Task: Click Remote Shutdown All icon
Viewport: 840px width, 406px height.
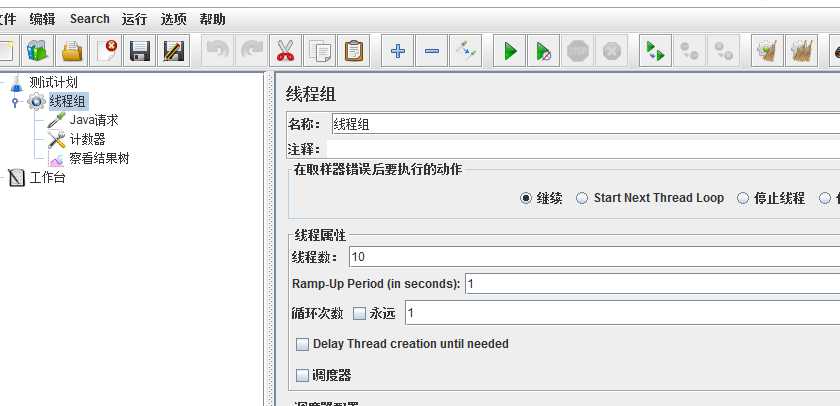Action: [724, 51]
